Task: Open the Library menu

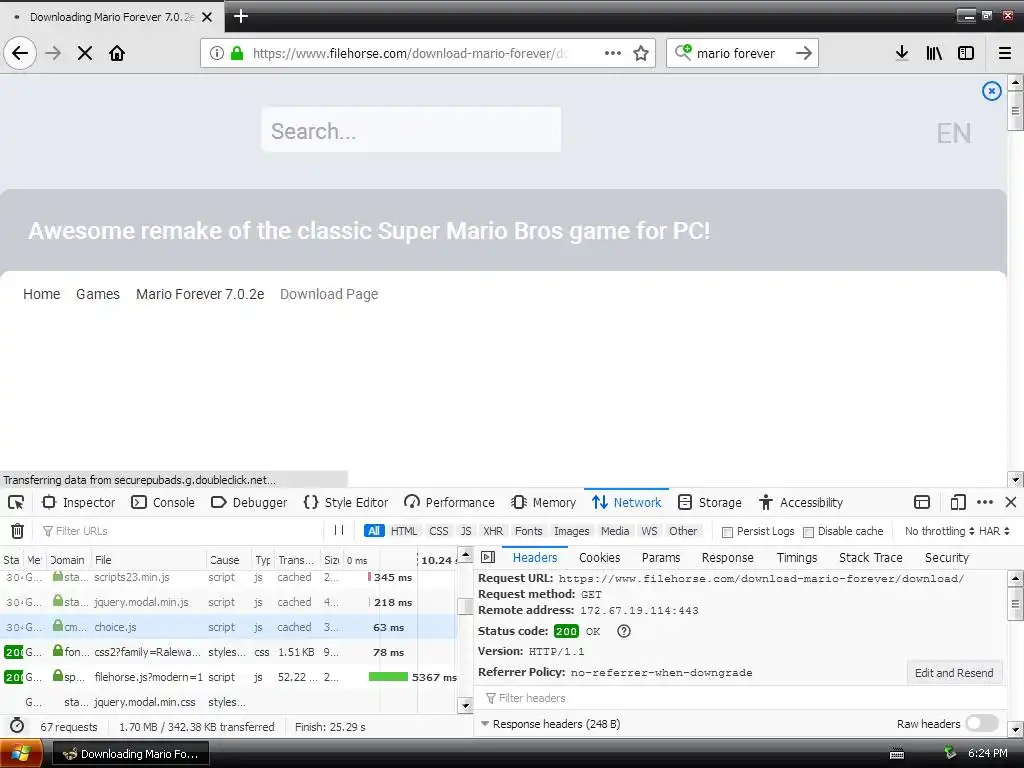Action: [934, 53]
